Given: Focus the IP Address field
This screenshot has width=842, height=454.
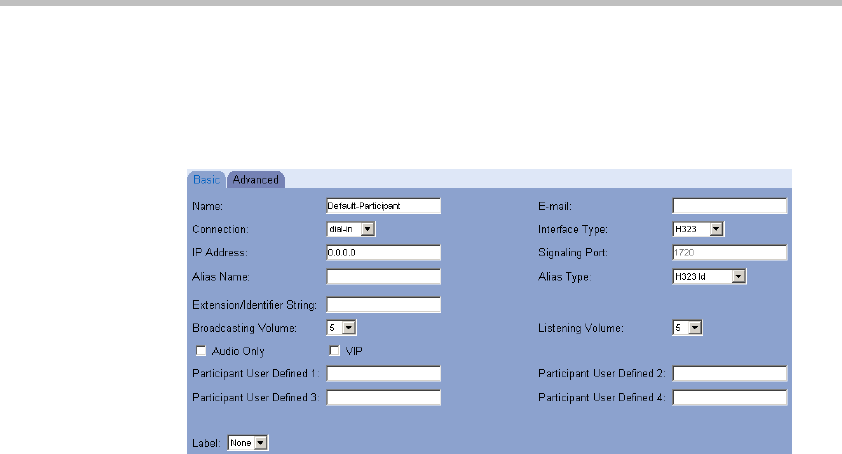Looking at the screenshot, I should (x=383, y=253).
